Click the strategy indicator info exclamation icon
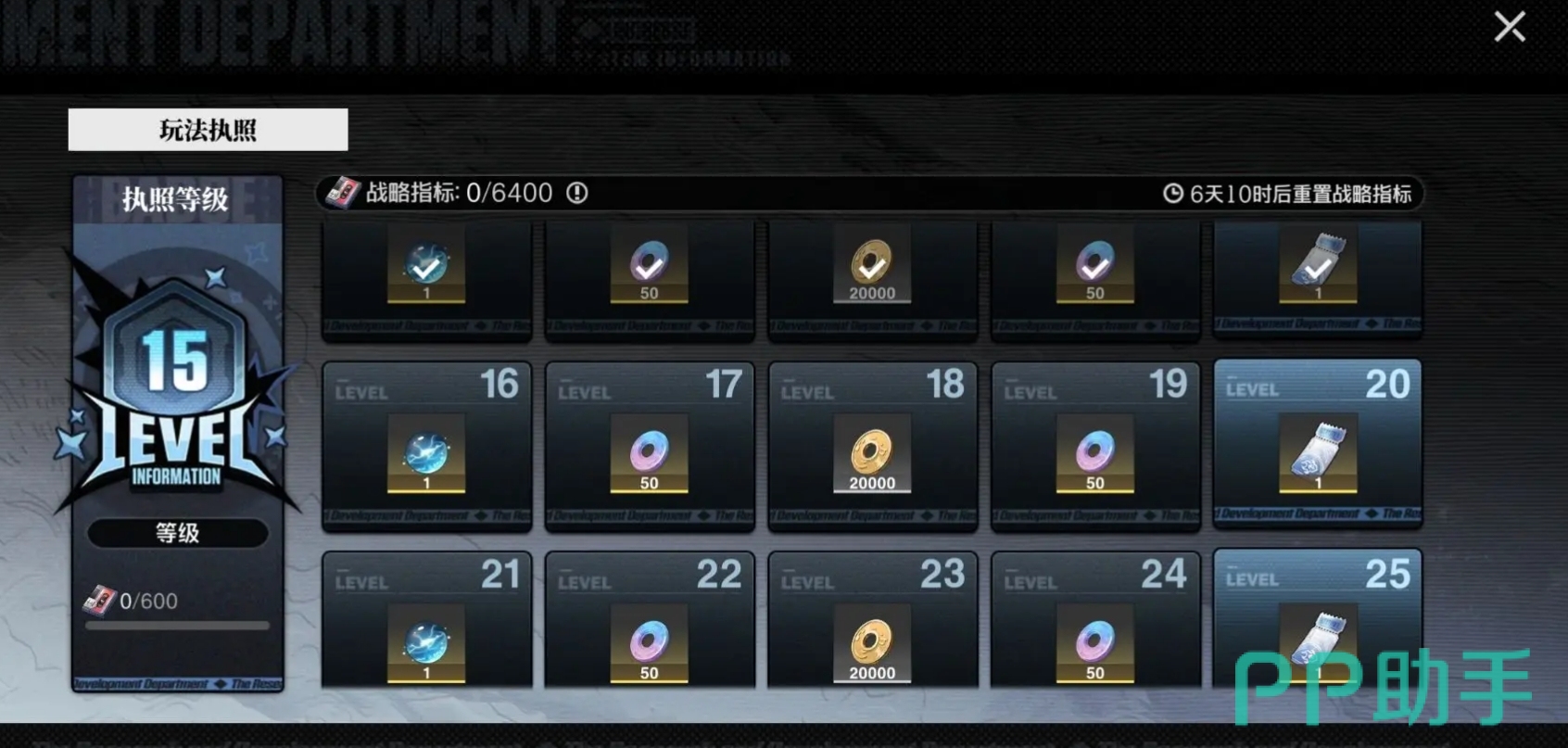This screenshot has height=748, width=1568. coord(577,193)
